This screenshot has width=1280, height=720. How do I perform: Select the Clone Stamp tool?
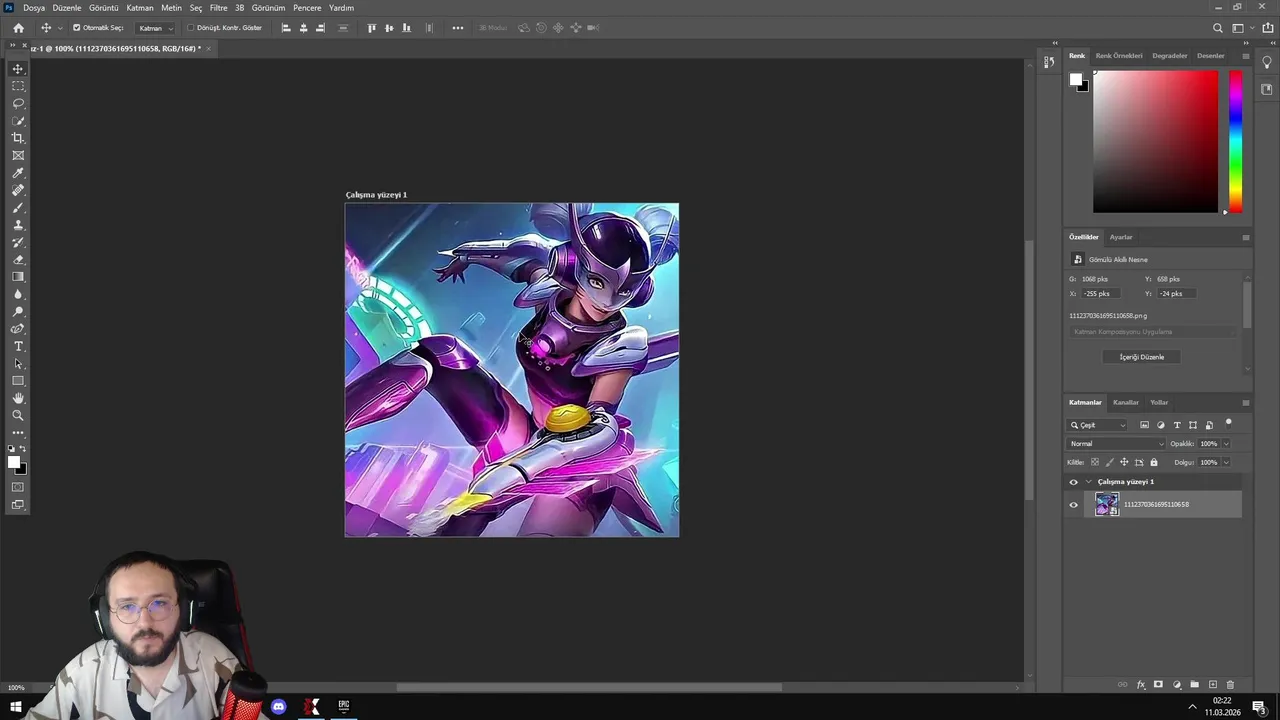[x=18, y=225]
